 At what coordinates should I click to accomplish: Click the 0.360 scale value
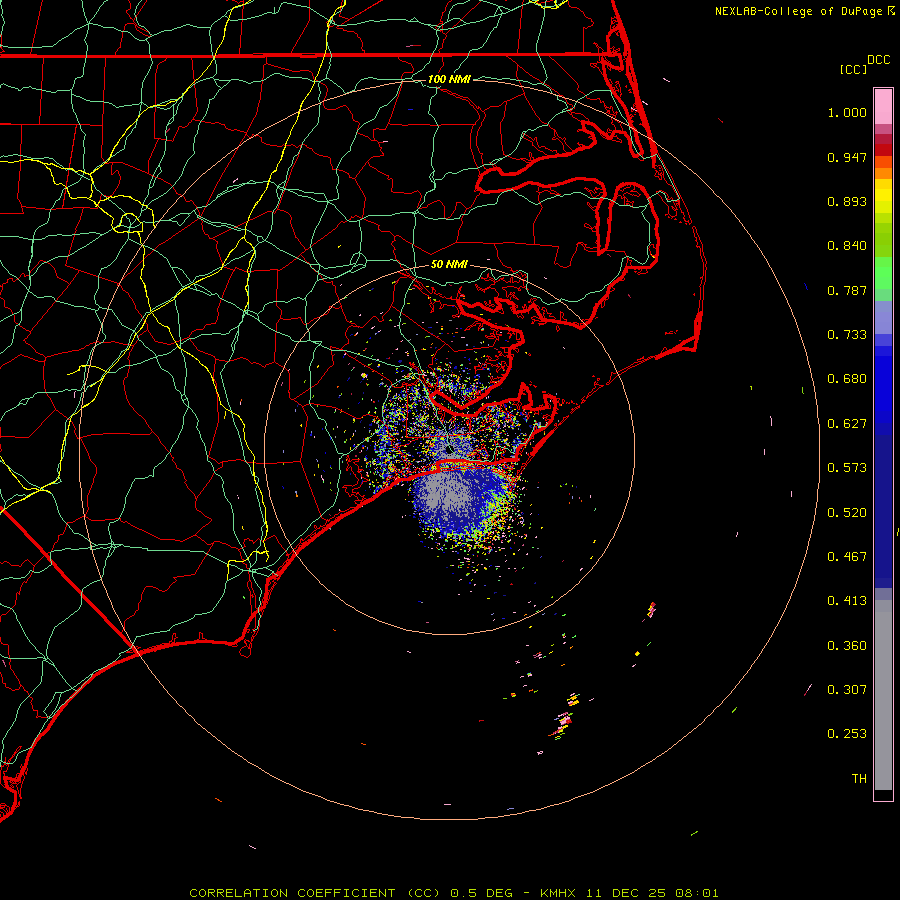point(847,646)
